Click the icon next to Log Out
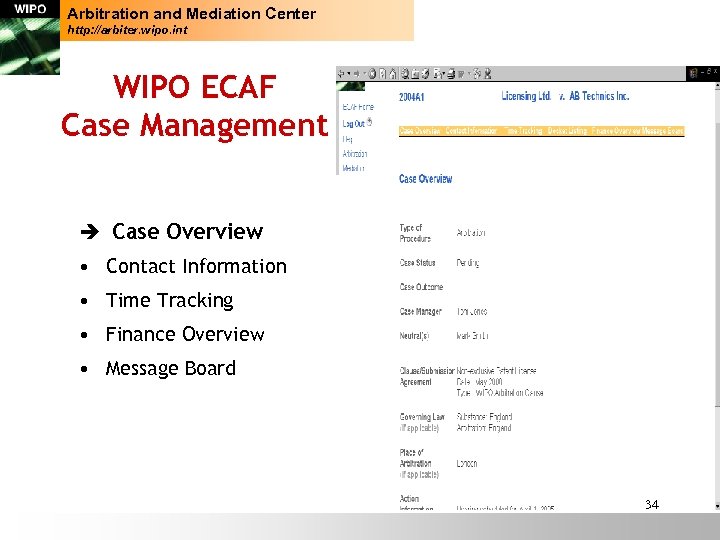720x540 pixels. [370, 122]
